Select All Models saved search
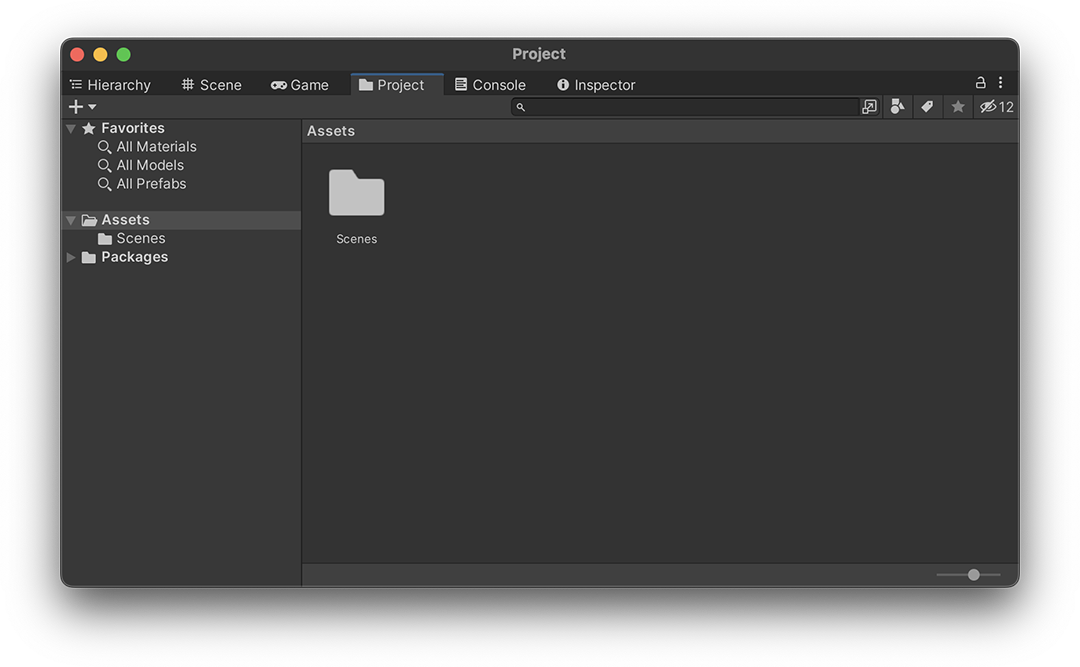The width and height of the screenshot is (1080, 667). [x=141, y=165]
